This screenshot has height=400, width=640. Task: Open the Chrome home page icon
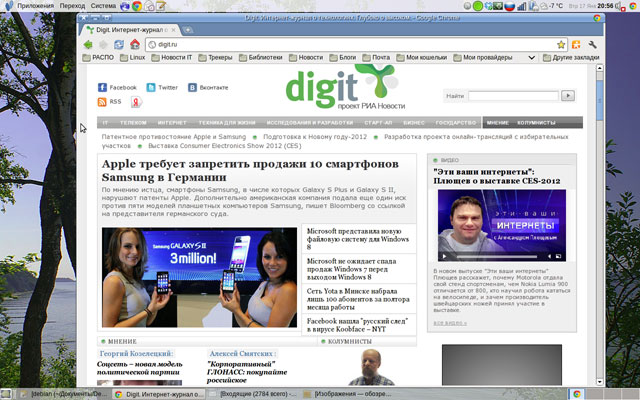tap(135, 44)
